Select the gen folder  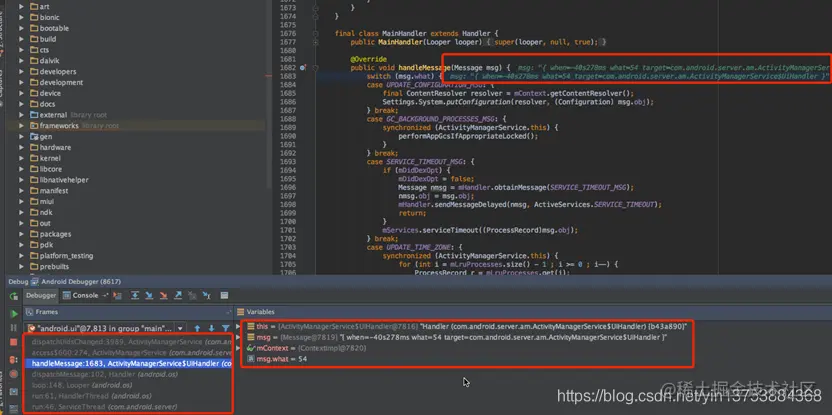pos(41,136)
